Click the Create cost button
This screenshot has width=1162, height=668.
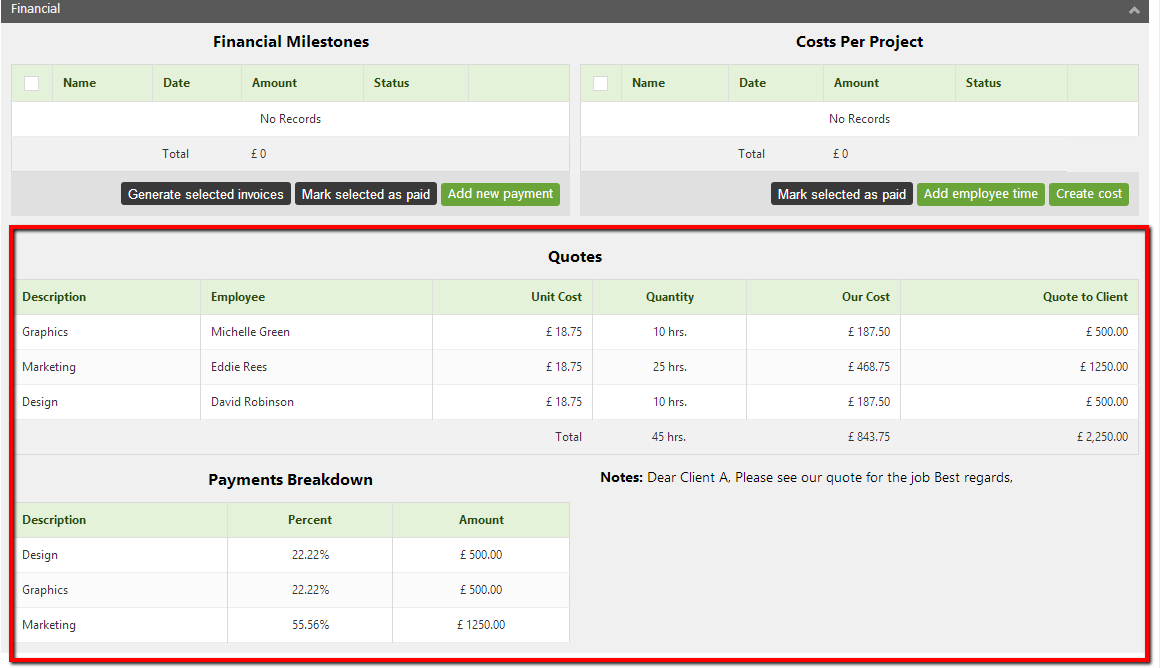tap(1089, 194)
